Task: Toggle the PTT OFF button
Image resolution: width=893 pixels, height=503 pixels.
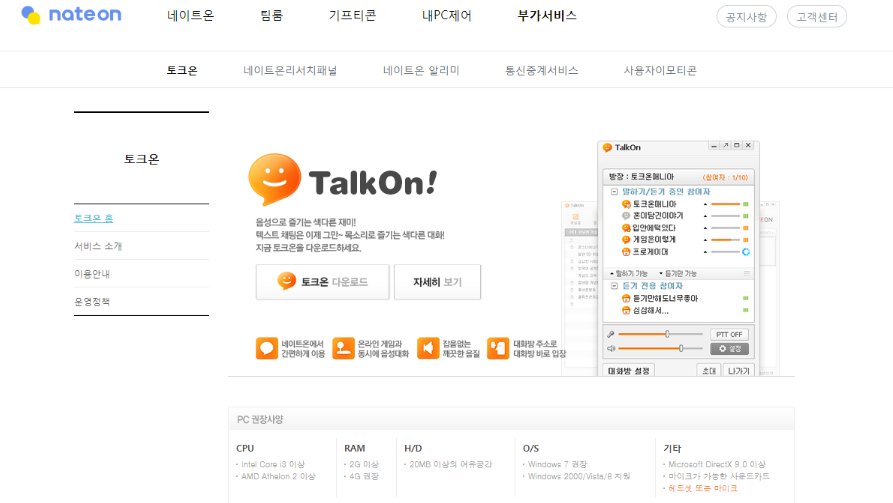Action: point(729,334)
